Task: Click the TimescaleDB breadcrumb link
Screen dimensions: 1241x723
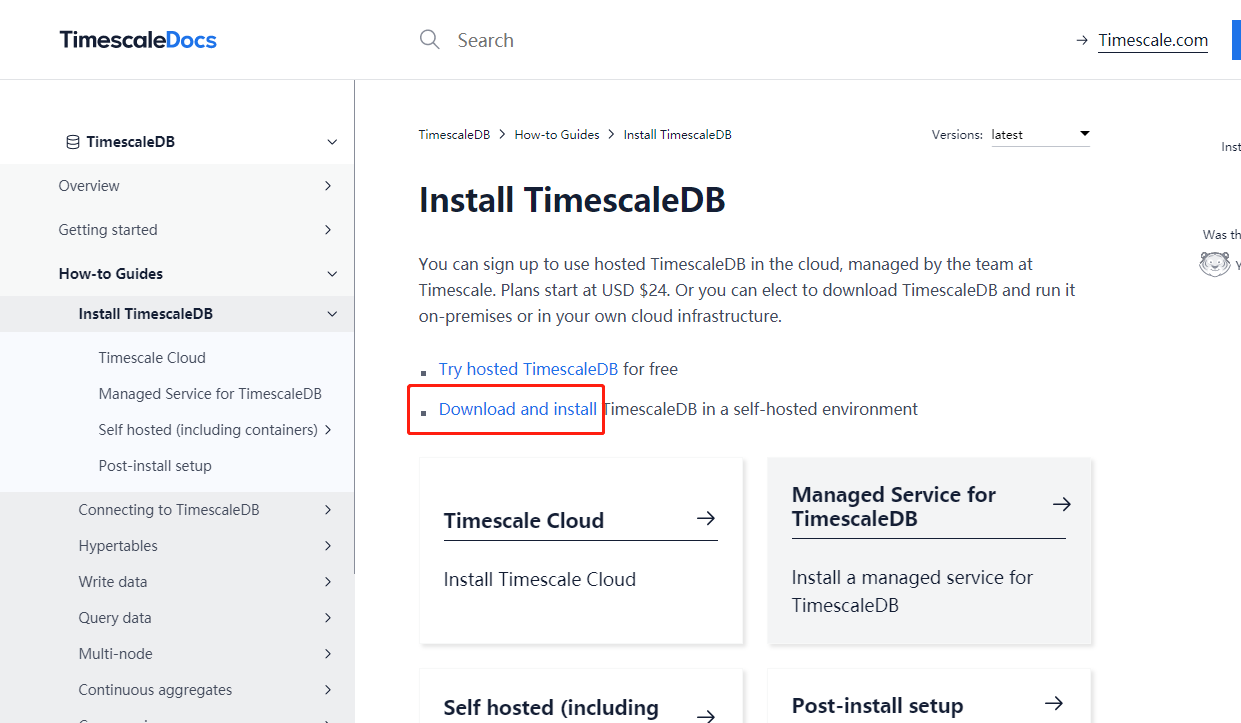Action: tap(454, 134)
